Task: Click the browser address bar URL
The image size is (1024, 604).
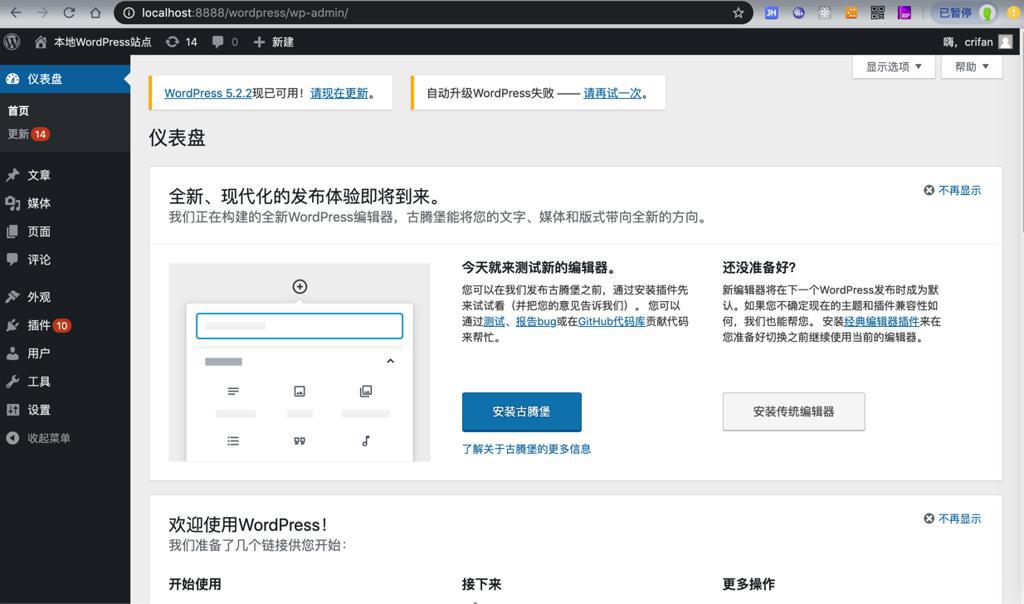Action: (x=245, y=13)
